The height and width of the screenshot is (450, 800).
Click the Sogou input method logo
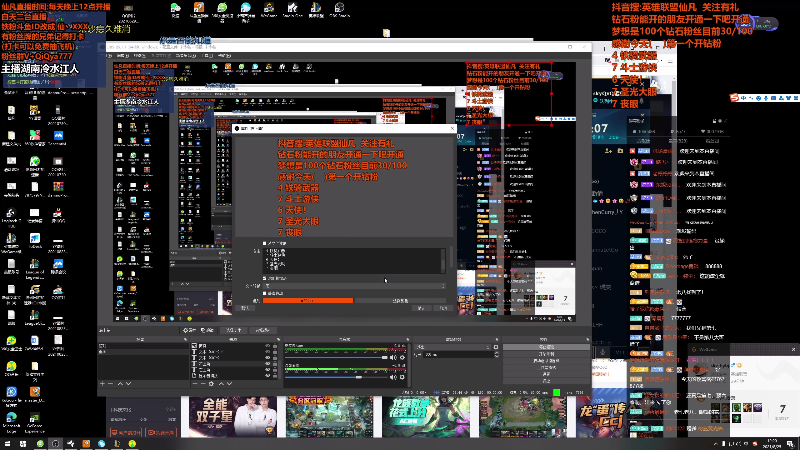tap(734, 97)
